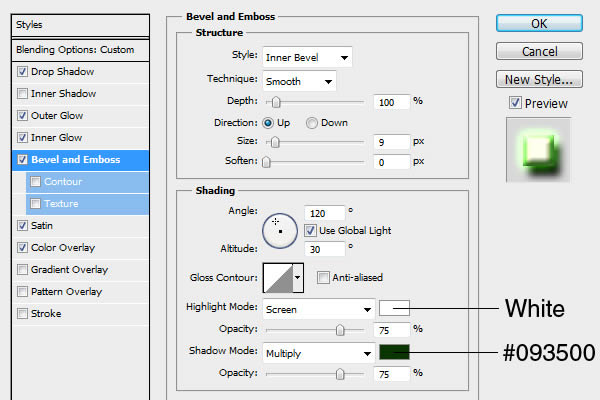Enable the Inner Shadow checkbox

pyautogui.click(x=22, y=93)
